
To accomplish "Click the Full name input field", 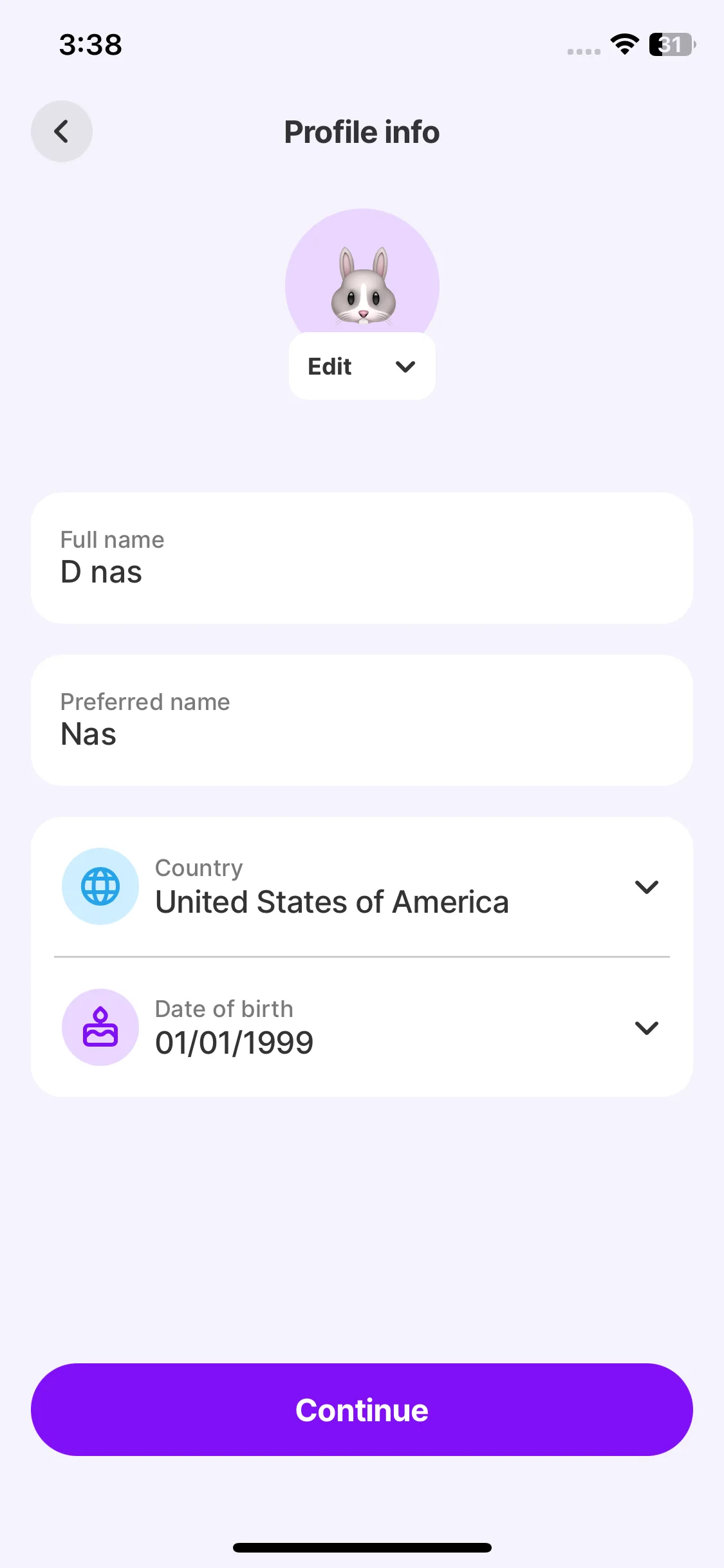I will [362, 558].
